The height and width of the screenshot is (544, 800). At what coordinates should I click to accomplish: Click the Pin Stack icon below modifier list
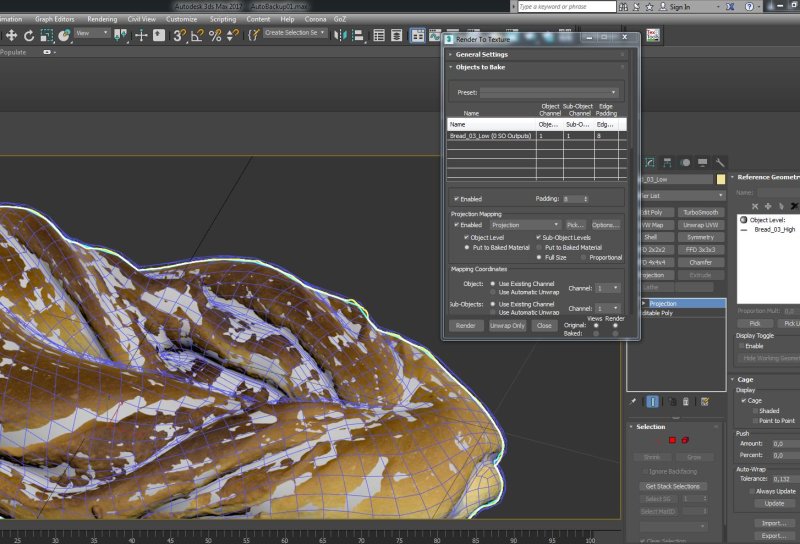click(x=633, y=401)
